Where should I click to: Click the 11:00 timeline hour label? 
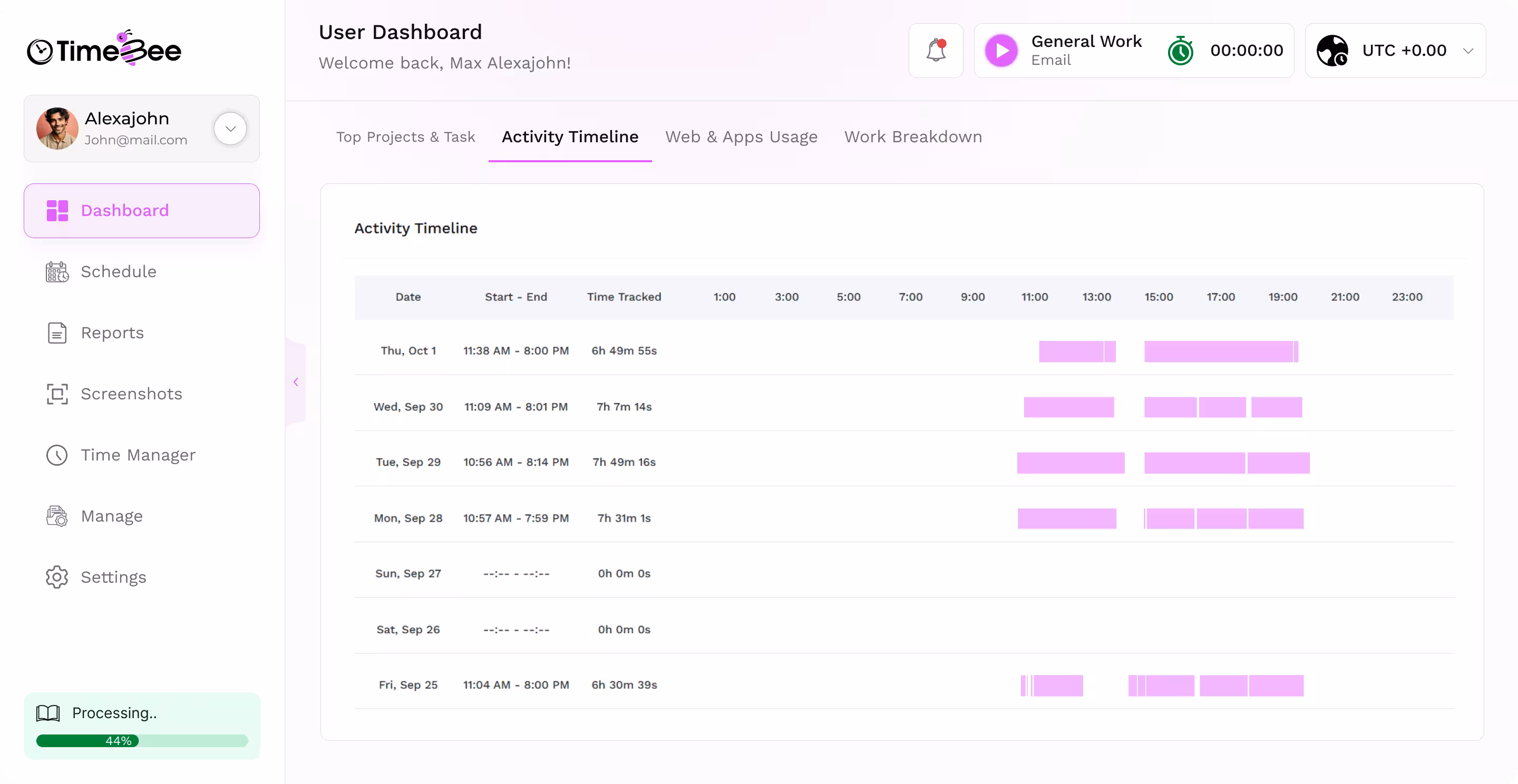coord(1034,297)
